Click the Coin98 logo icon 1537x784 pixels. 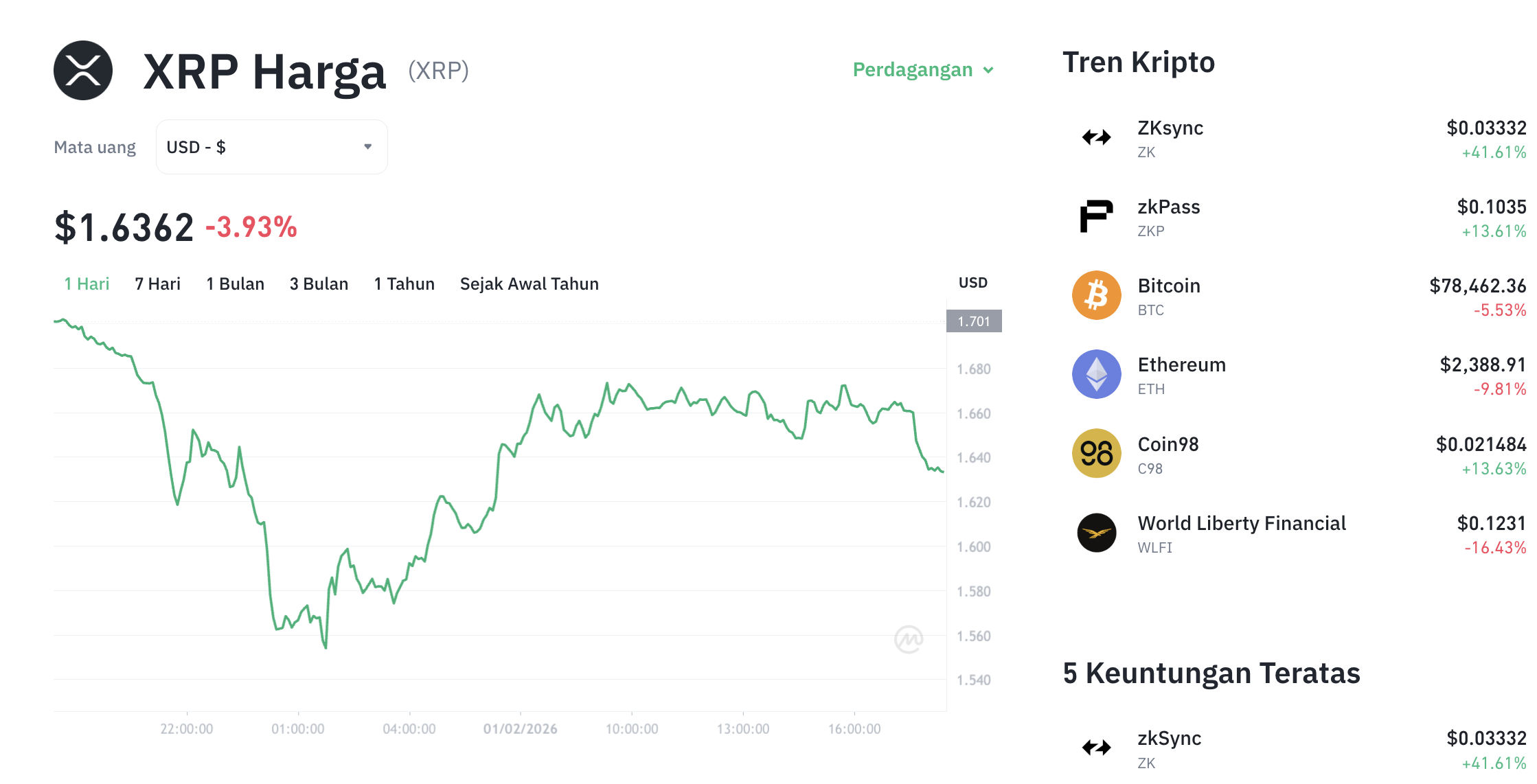point(1097,453)
